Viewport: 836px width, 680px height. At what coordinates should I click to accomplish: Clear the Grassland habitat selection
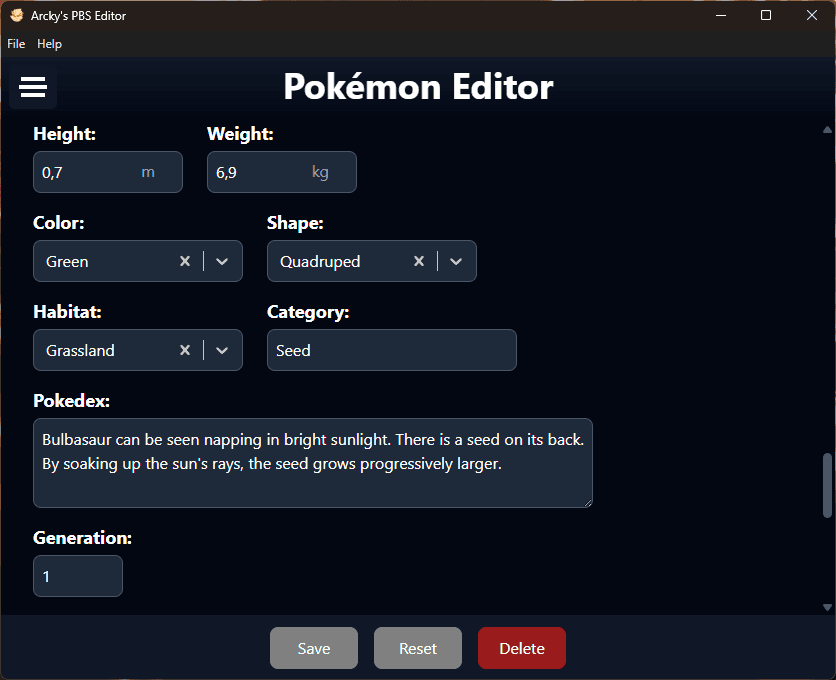coord(185,350)
